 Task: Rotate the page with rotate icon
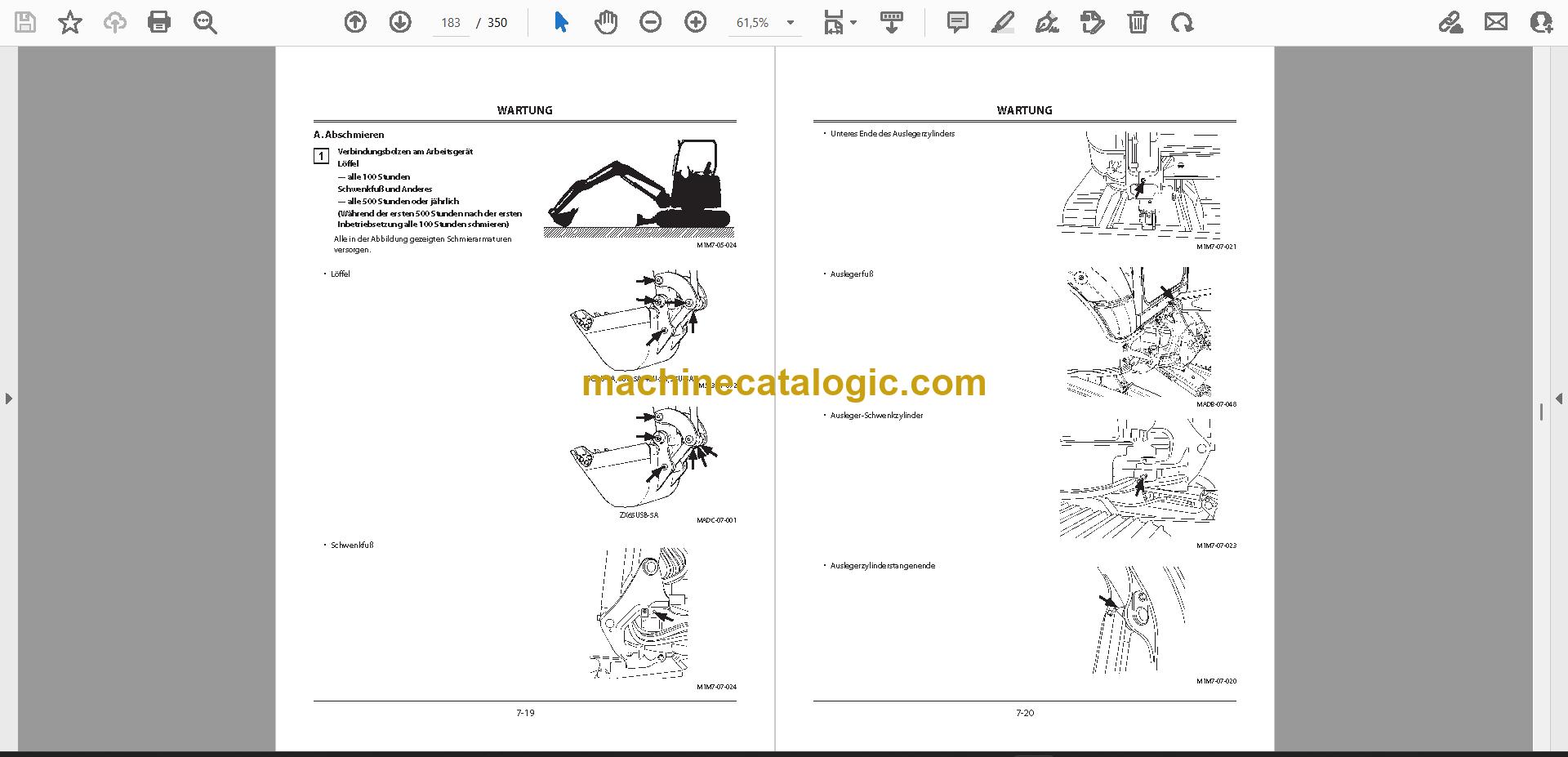1182,22
